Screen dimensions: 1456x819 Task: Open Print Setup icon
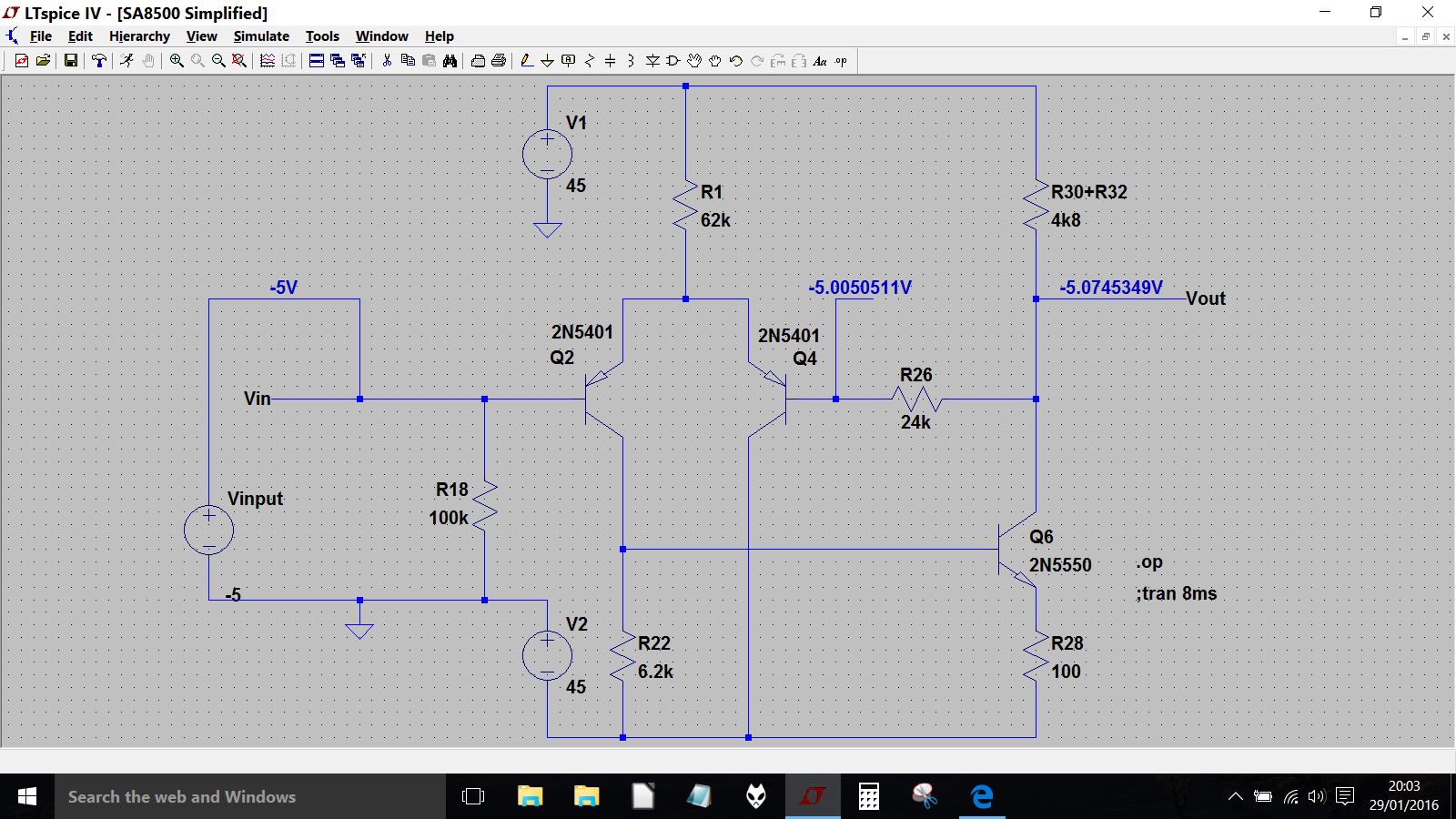(478, 61)
